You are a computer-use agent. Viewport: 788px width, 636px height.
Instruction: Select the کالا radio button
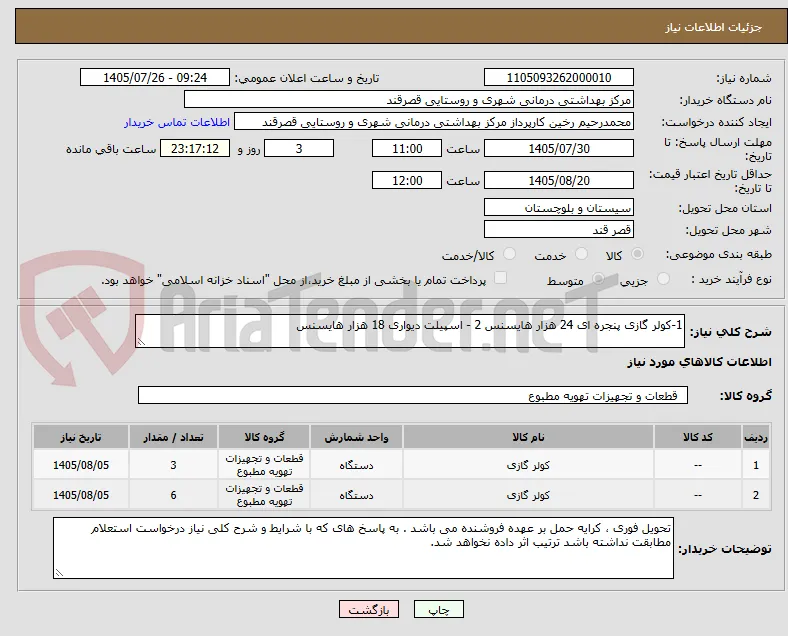637,254
